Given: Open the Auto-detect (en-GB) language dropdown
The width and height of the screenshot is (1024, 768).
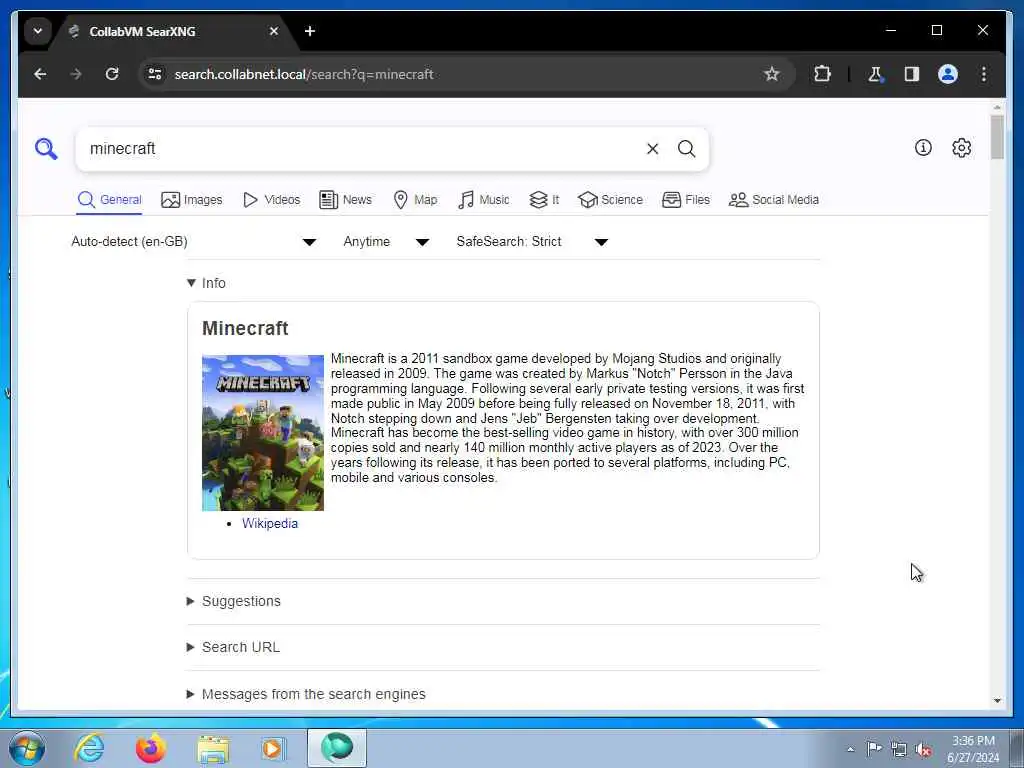Looking at the screenshot, I should 194,242.
